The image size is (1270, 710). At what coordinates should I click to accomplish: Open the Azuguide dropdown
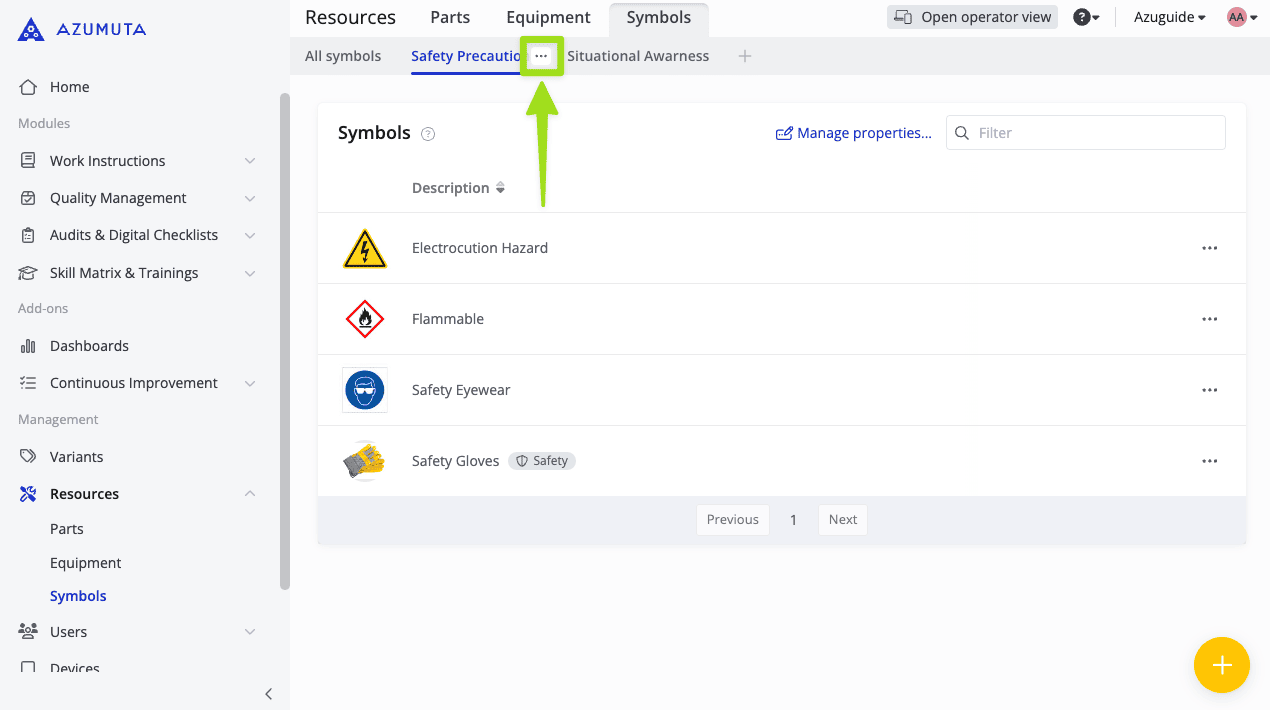1169,17
